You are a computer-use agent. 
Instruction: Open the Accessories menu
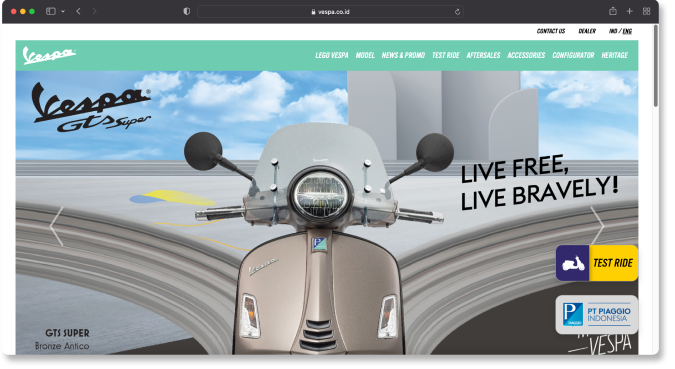[x=526, y=55]
